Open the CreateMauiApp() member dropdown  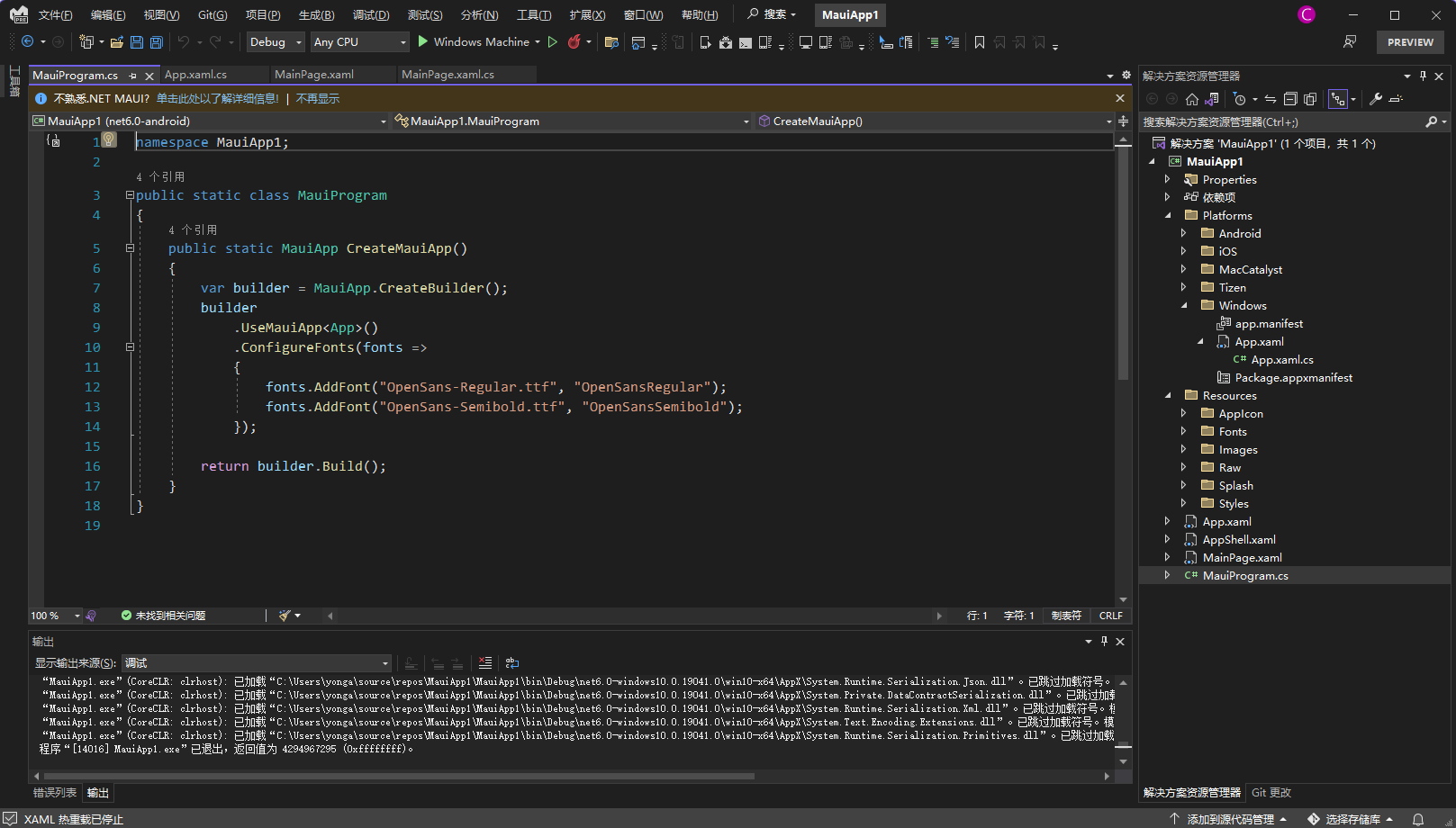click(935, 121)
